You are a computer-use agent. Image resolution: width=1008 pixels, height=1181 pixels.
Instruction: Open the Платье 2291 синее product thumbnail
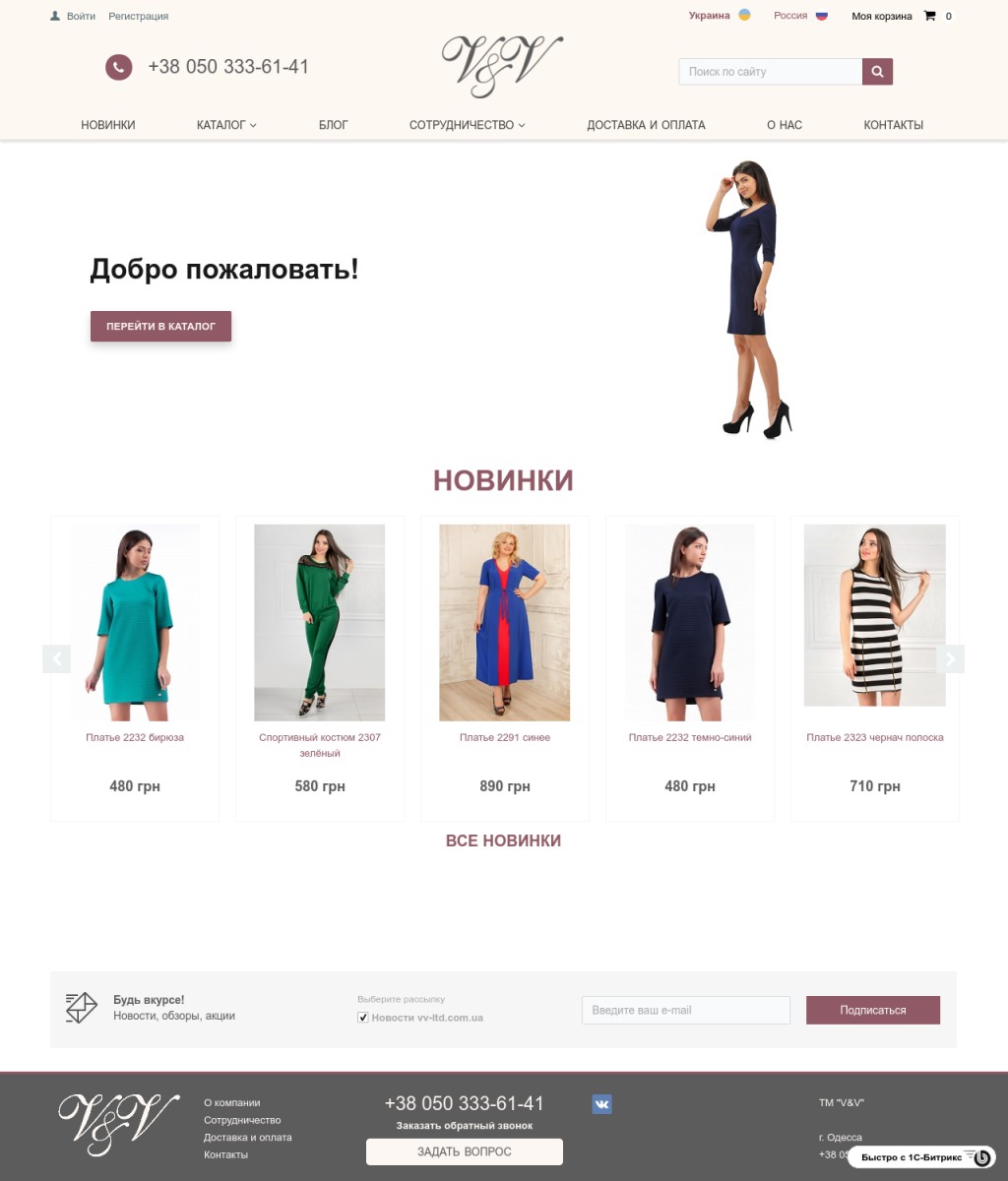pos(505,622)
